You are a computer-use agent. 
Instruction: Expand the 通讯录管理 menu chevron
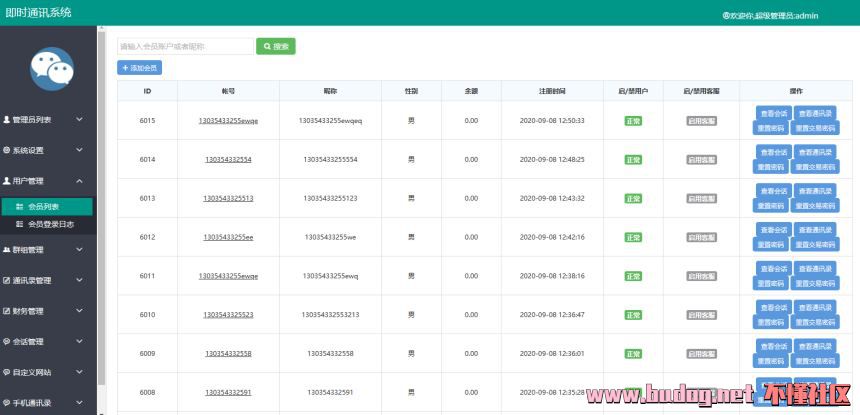click(x=79, y=281)
